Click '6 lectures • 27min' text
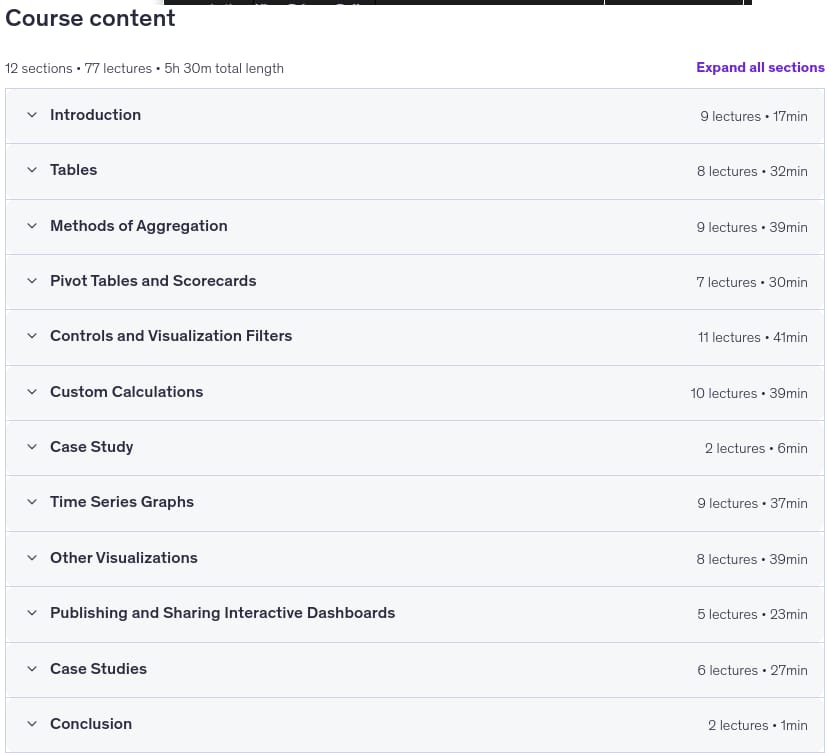This screenshot has width=825, height=753. (752, 670)
